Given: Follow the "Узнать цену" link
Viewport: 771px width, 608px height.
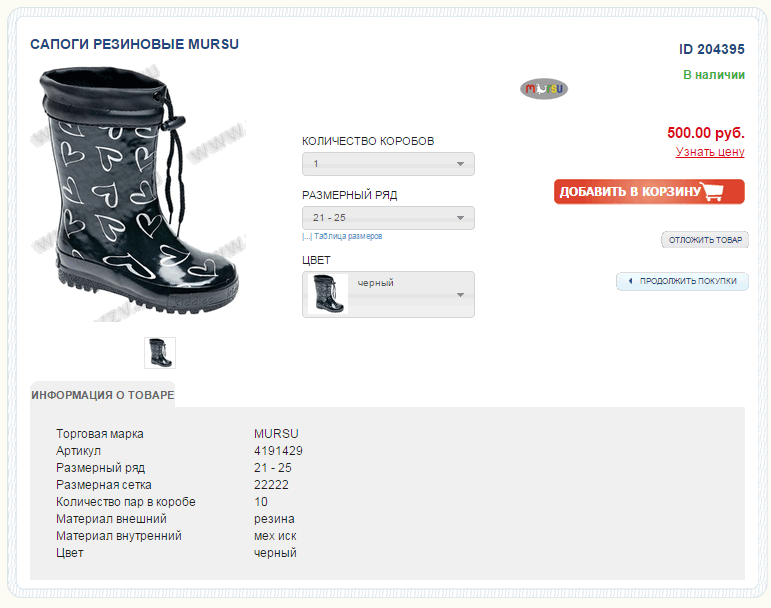Looking at the screenshot, I should coord(710,152).
